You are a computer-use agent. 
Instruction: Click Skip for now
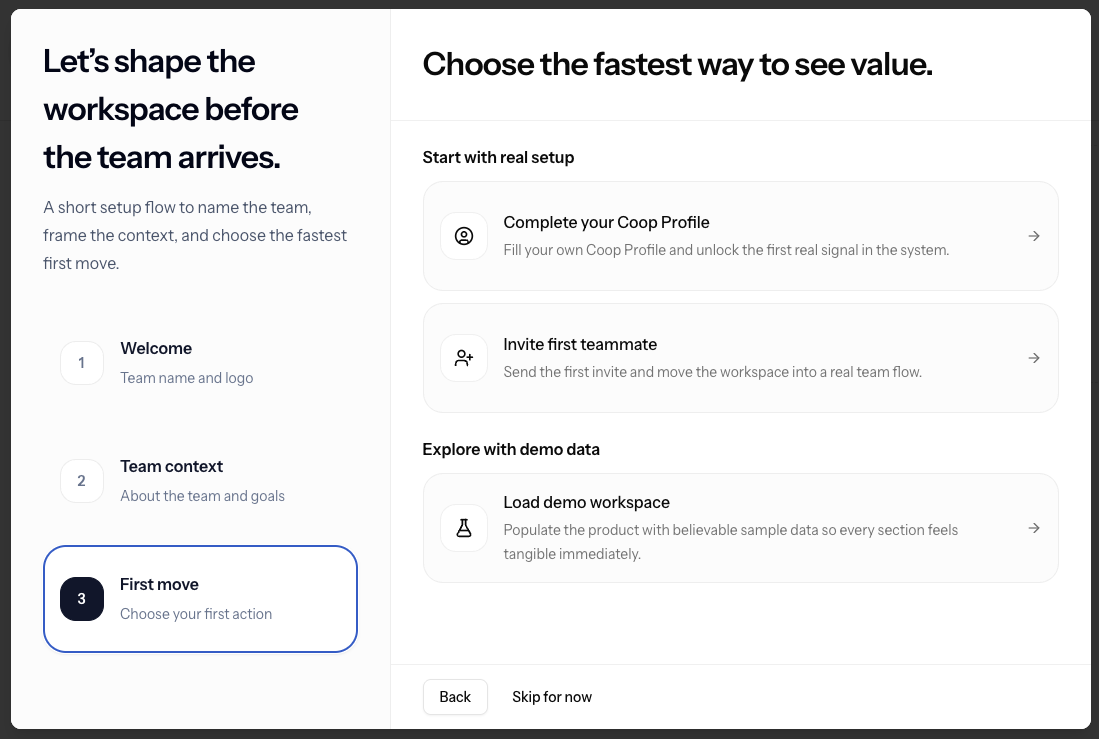pos(552,697)
